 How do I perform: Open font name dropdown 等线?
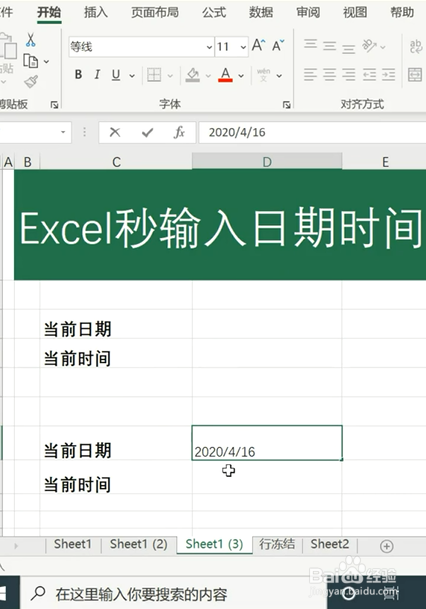click(209, 47)
